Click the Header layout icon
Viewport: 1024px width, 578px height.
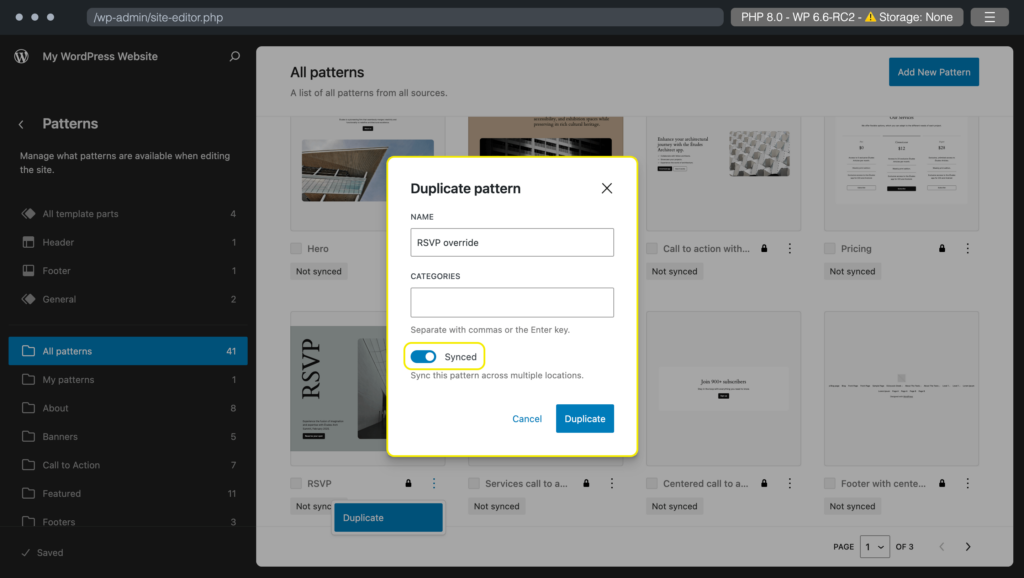[x=28, y=242]
